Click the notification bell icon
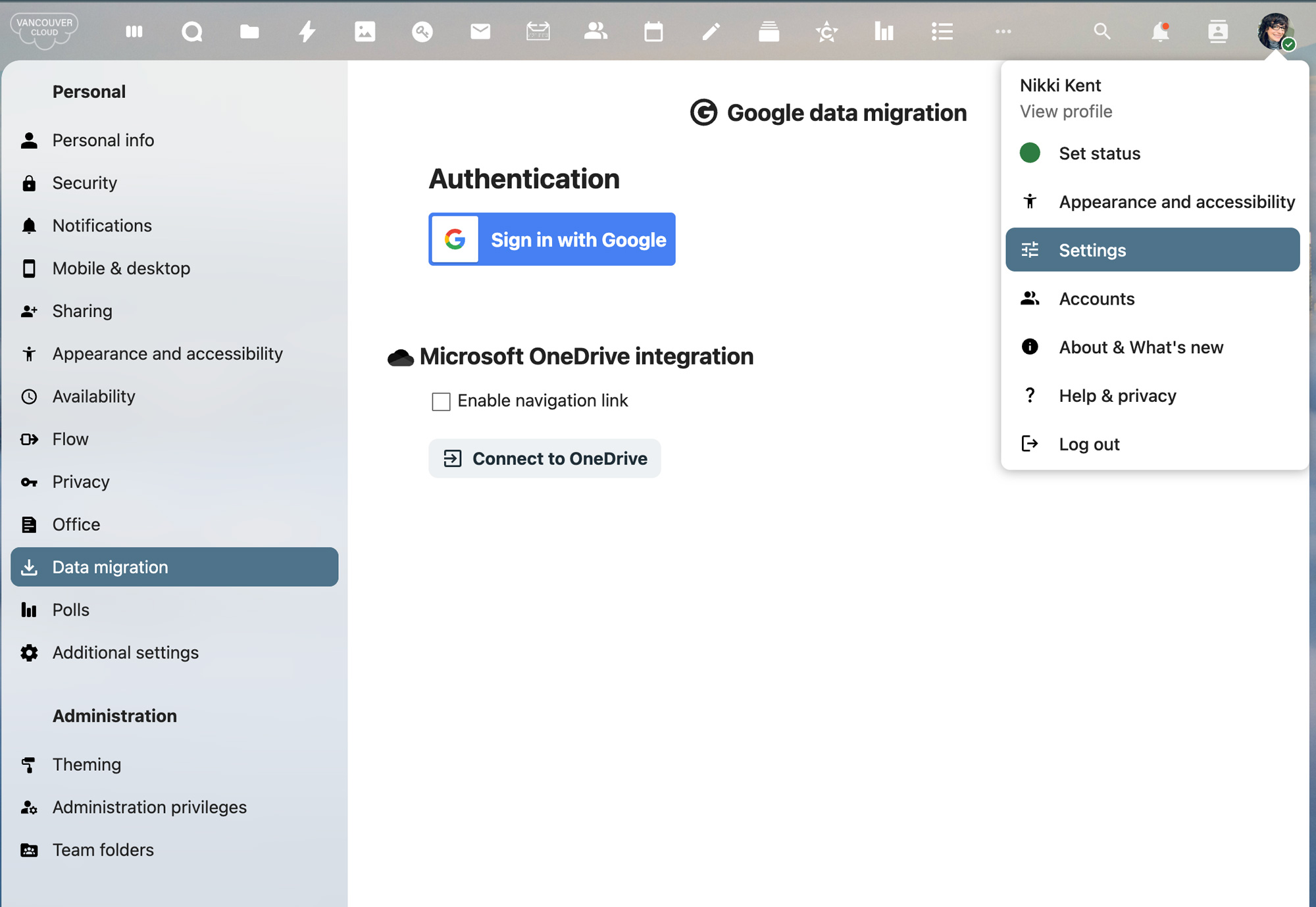 [1161, 31]
